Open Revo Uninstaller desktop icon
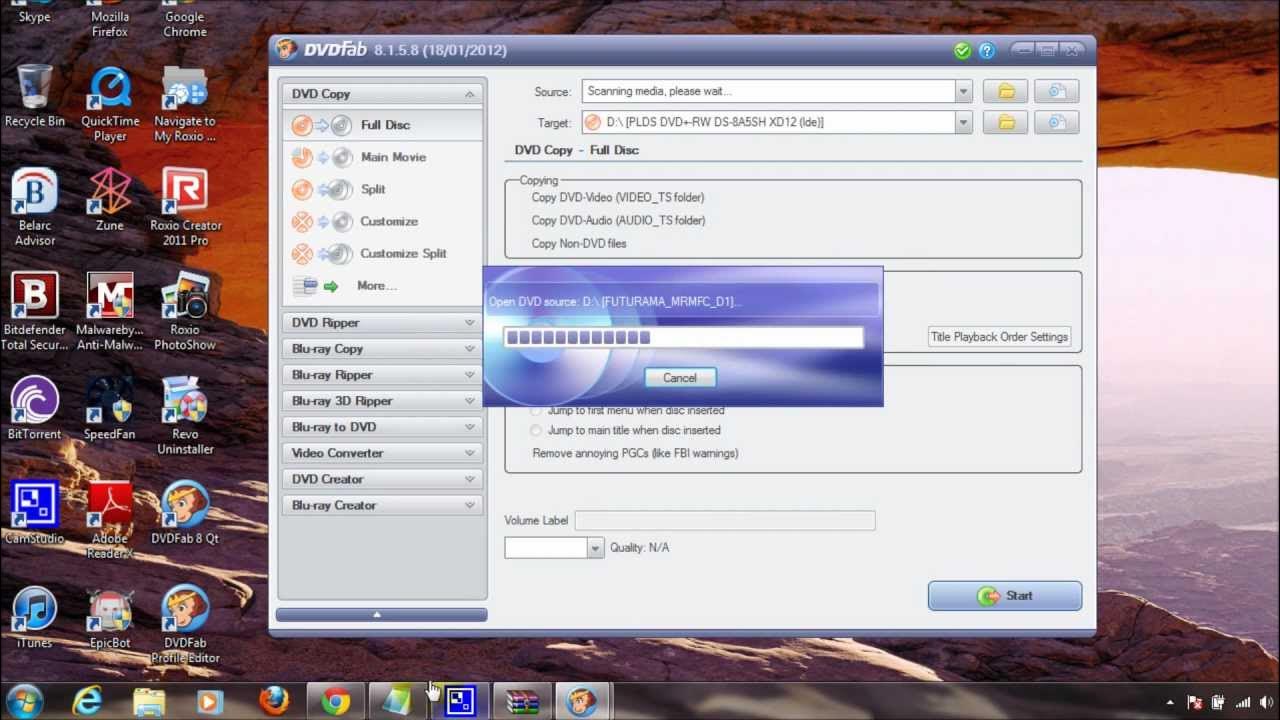 tap(185, 415)
